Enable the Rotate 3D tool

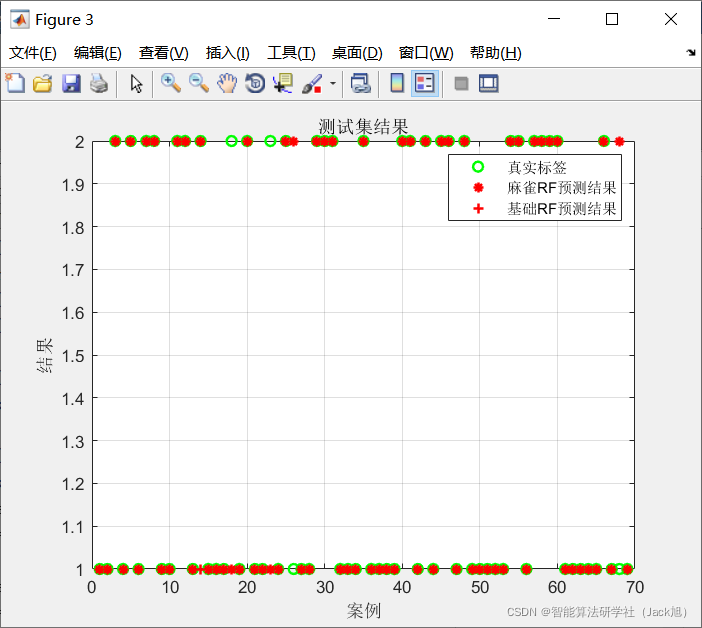click(x=255, y=83)
